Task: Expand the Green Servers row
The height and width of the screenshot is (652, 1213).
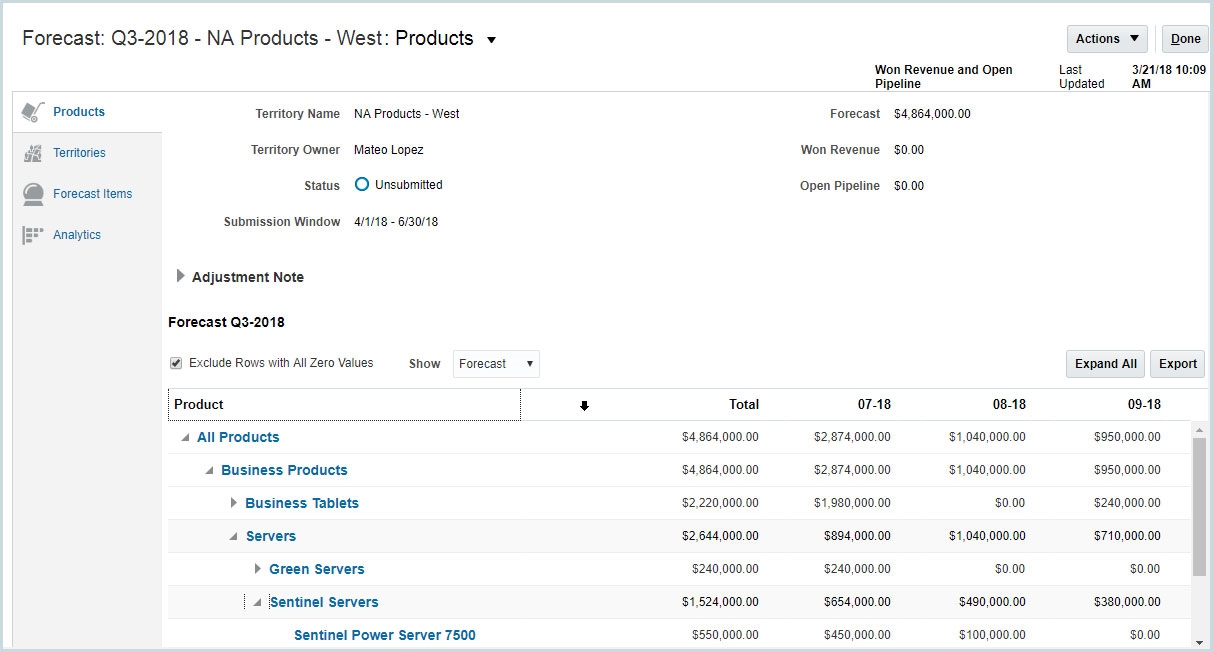Action: [258, 569]
